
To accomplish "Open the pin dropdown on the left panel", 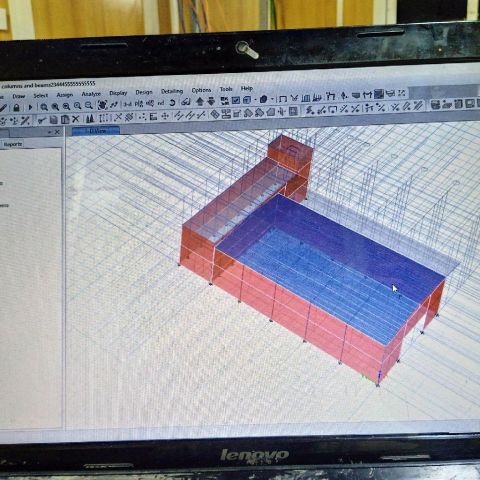I will pos(50,132).
